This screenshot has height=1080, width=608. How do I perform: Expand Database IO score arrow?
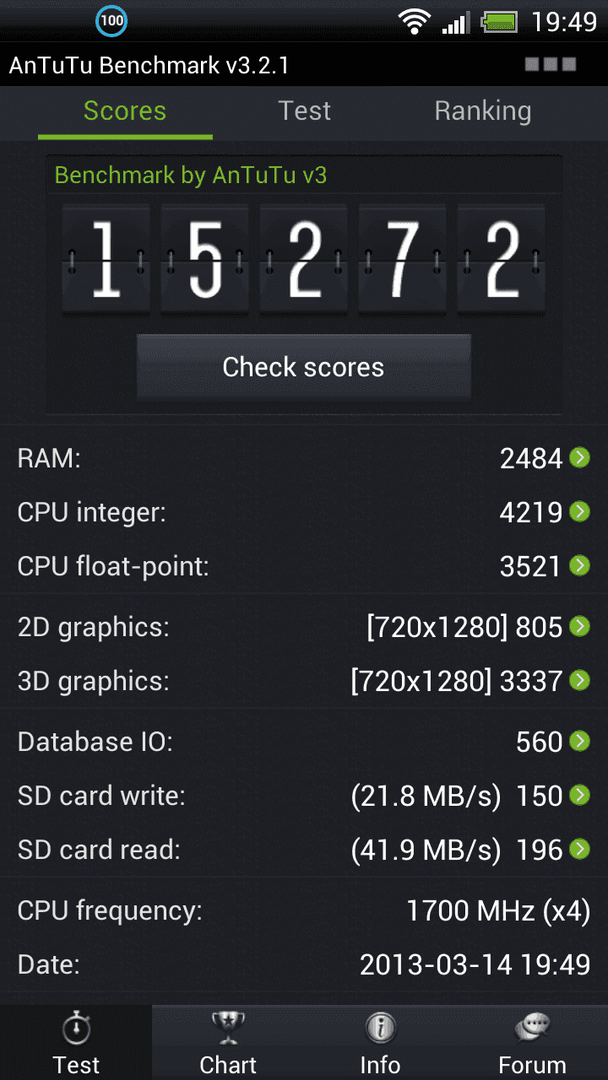click(x=580, y=741)
